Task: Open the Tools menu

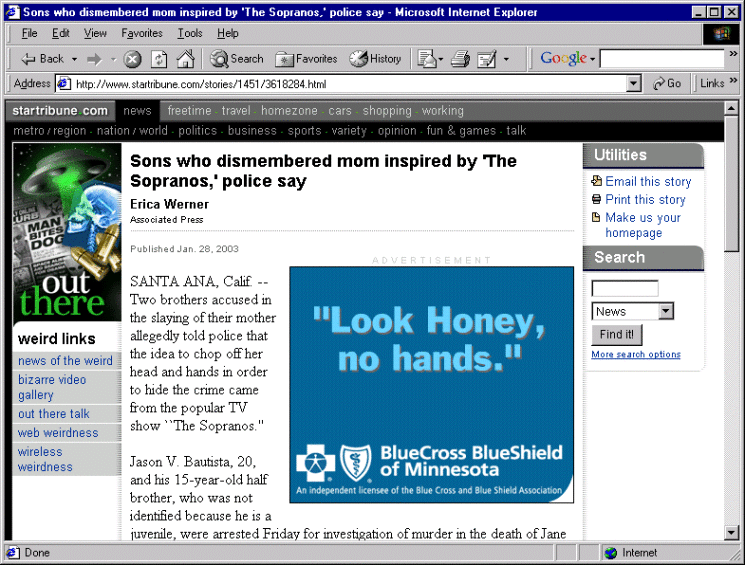Action: [190, 33]
